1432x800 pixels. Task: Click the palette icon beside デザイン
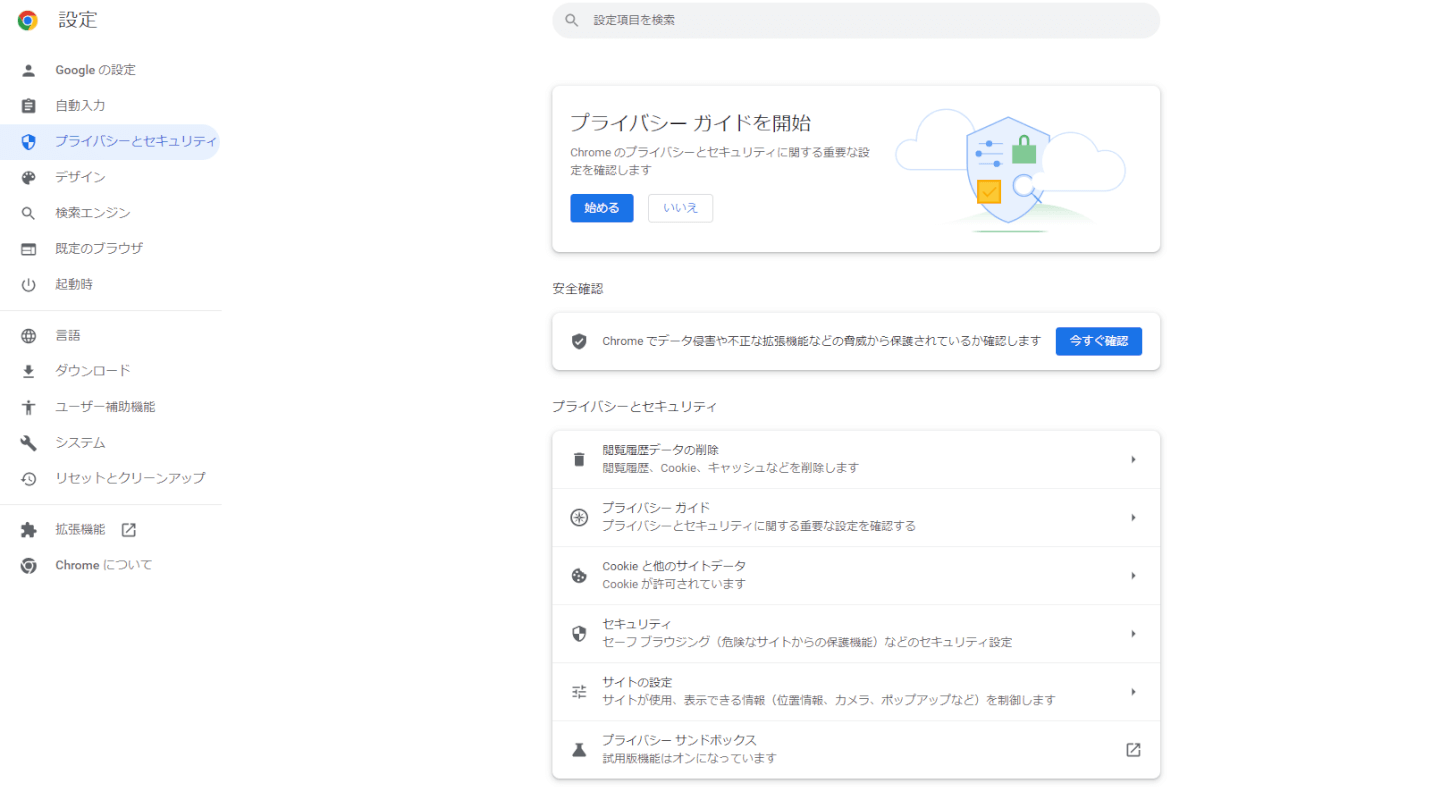point(28,178)
